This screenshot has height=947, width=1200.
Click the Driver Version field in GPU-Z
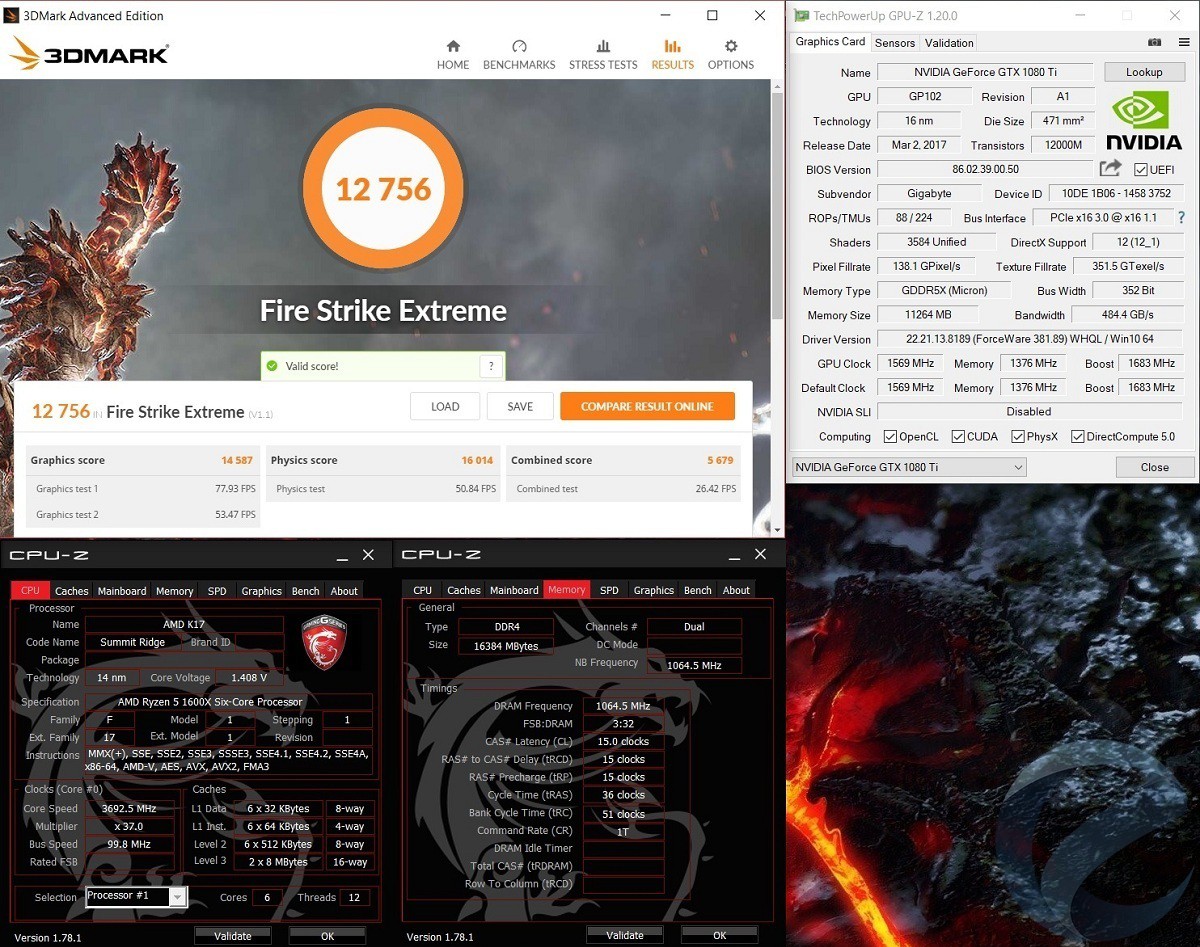(1030, 339)
